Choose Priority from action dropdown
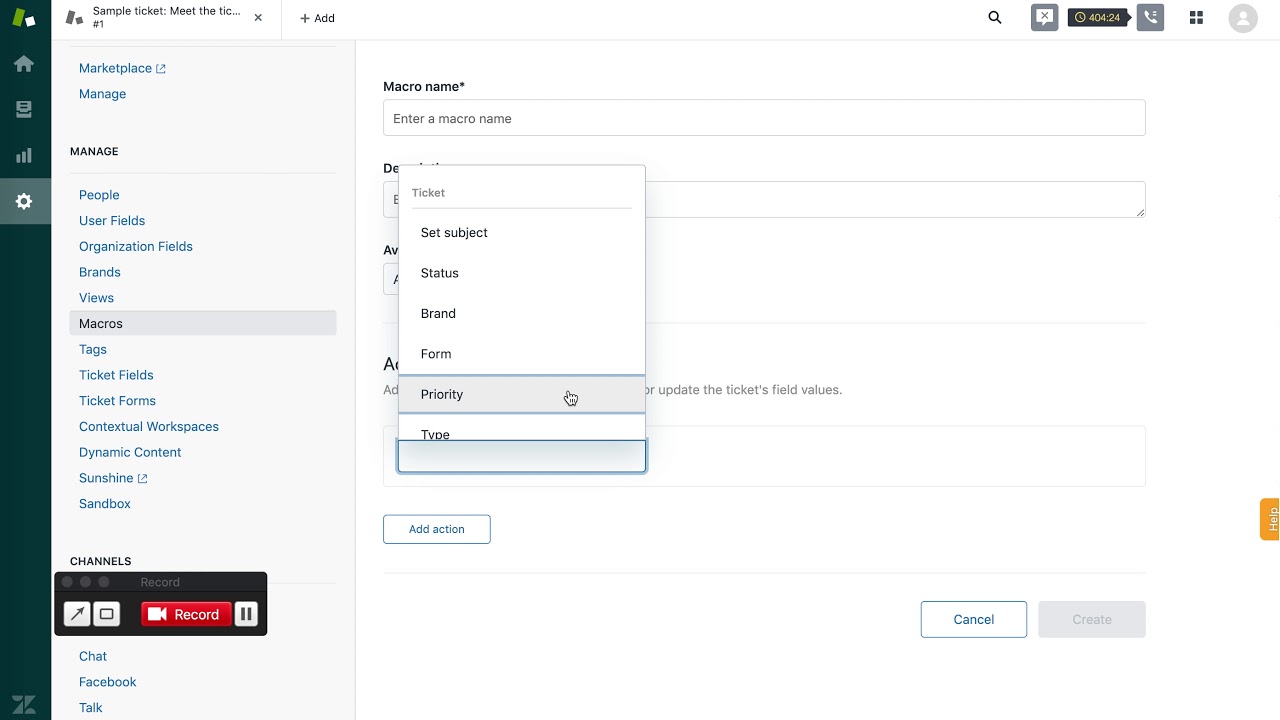This screenshot has height=720, width=1280. click(x=522, y=394)
